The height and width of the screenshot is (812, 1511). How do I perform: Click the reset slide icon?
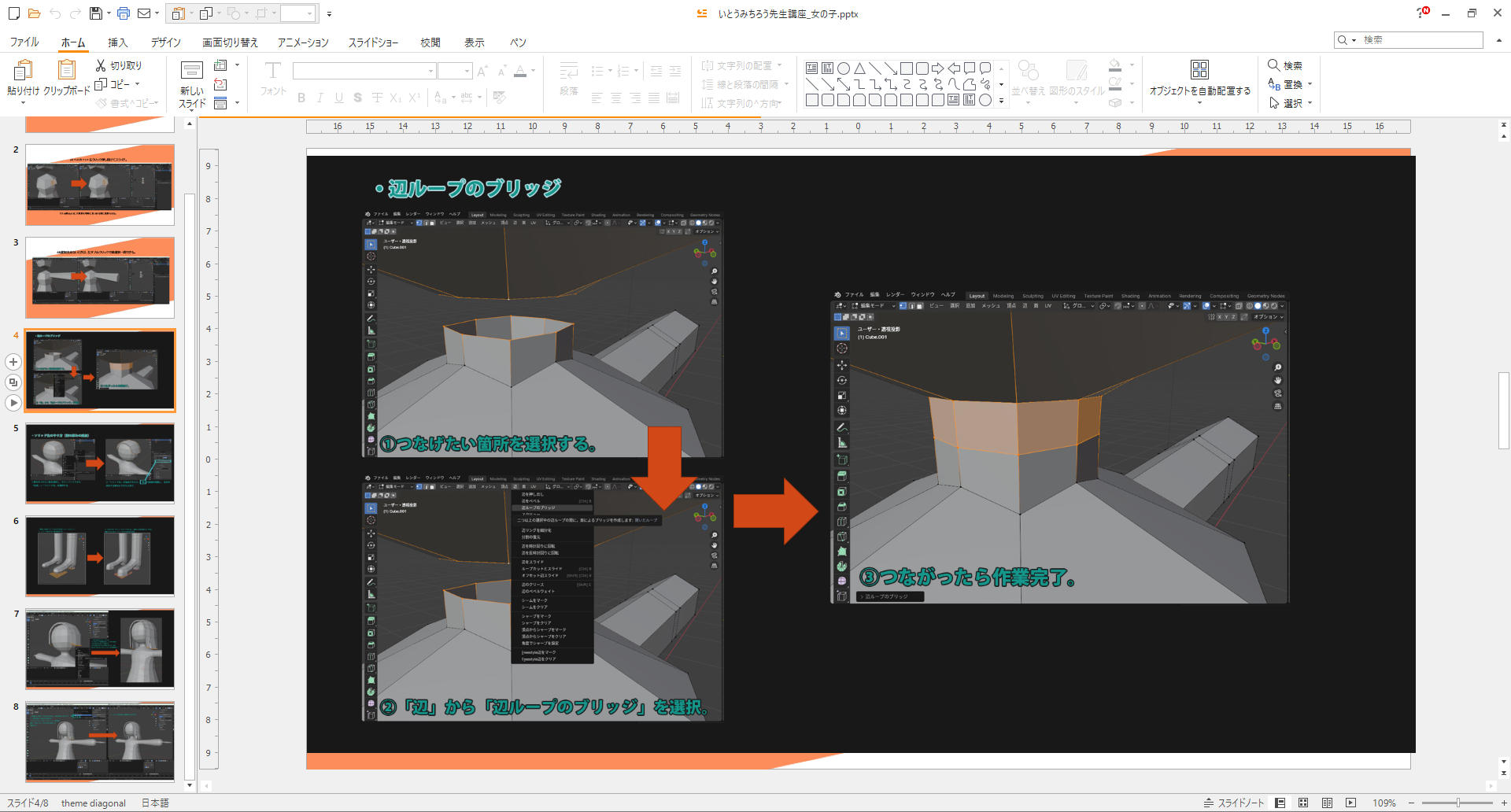(x=221, y=84)
